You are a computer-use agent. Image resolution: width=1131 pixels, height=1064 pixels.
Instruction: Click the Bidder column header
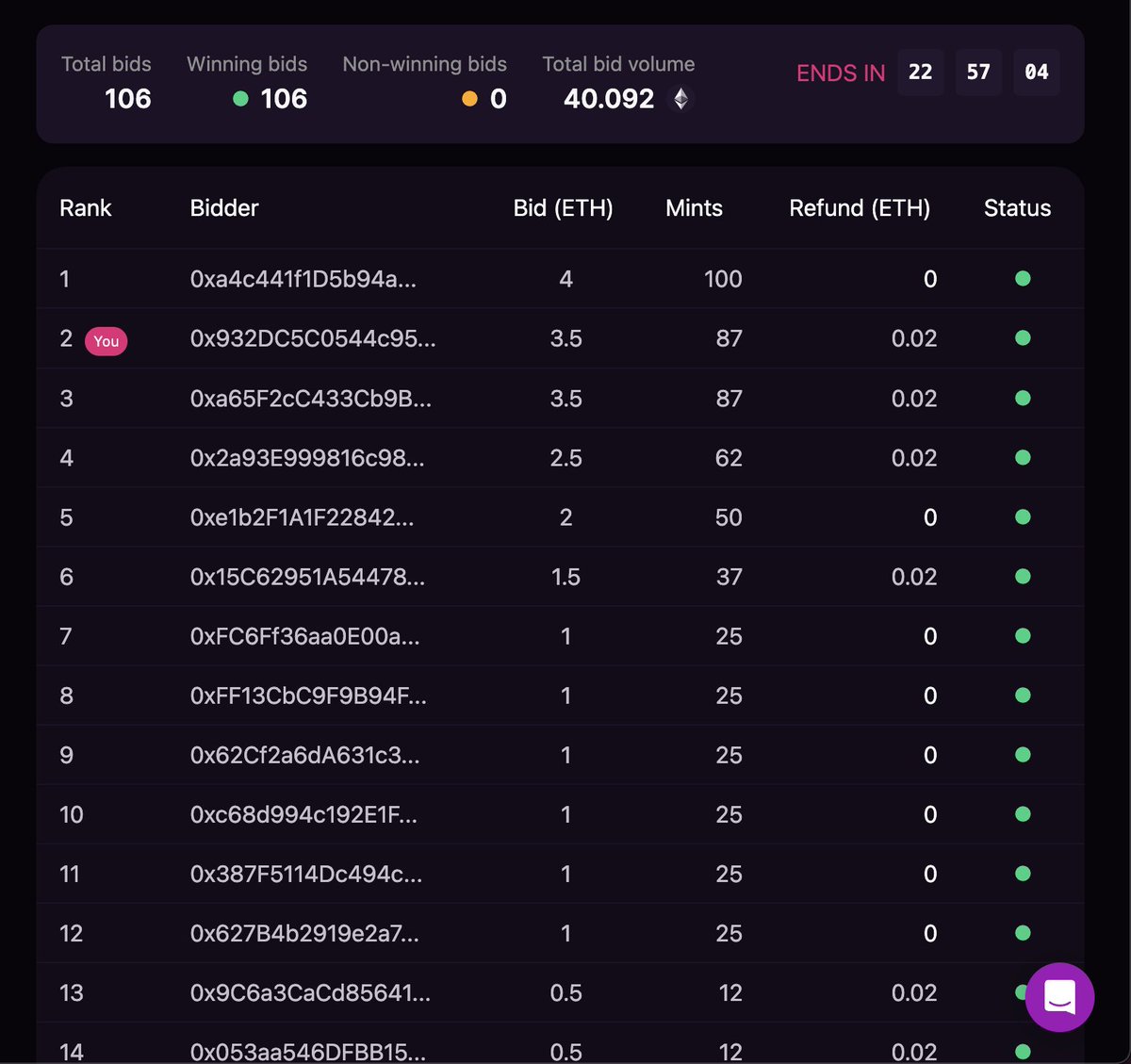coord(224,208)
